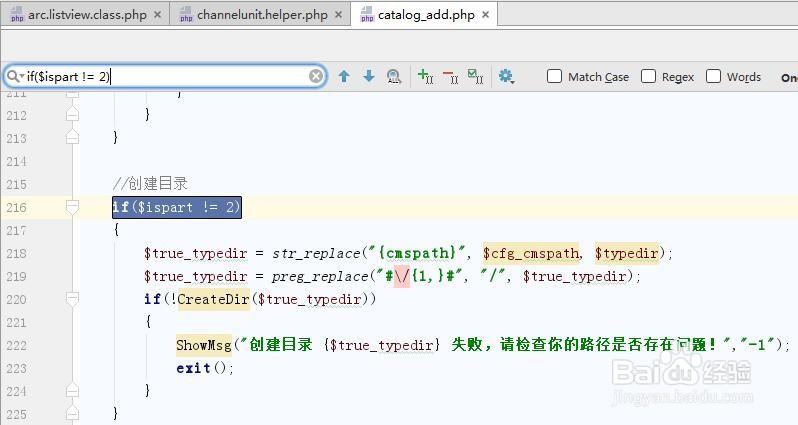This screenshot has width=798, height=425.
Task: Click the //创建目录 comment
Action: click(150, 184)
